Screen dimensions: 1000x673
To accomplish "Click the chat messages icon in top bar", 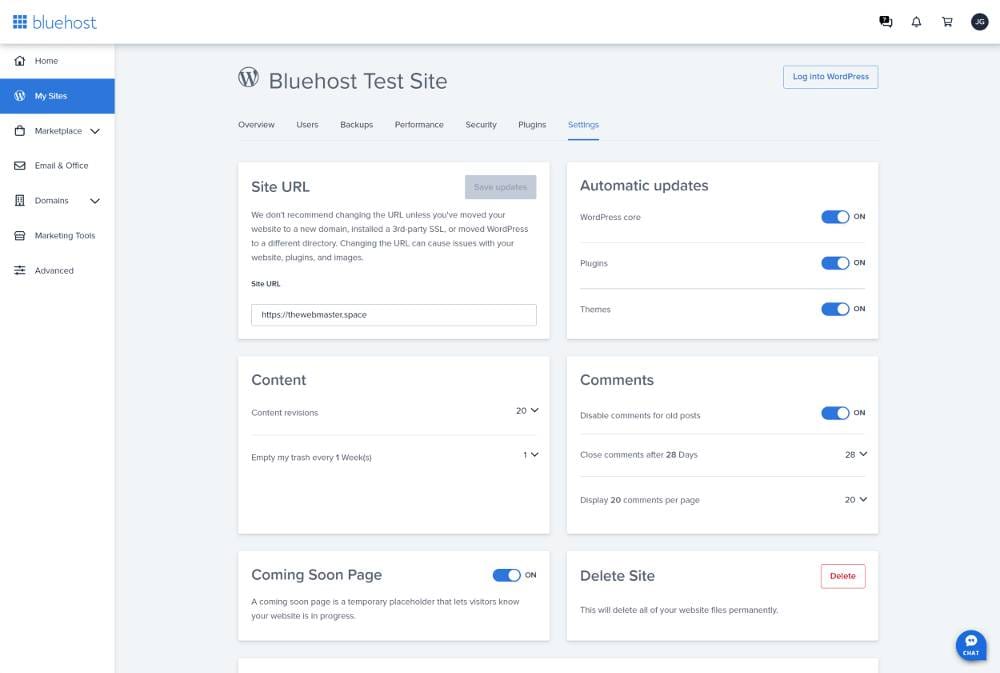I will pyautogui.click(x=885, y=20).
